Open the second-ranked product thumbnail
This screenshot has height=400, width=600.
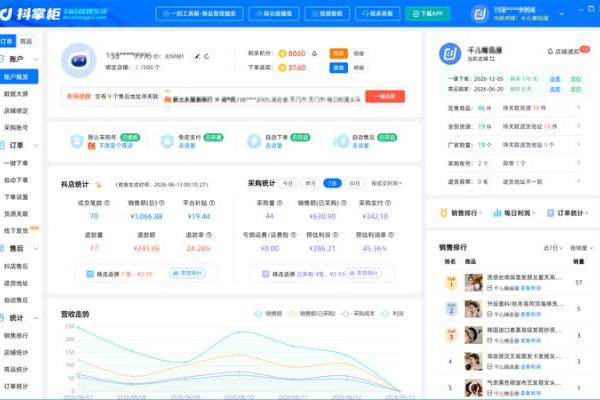pyautogui.click(x=473, y=309)
